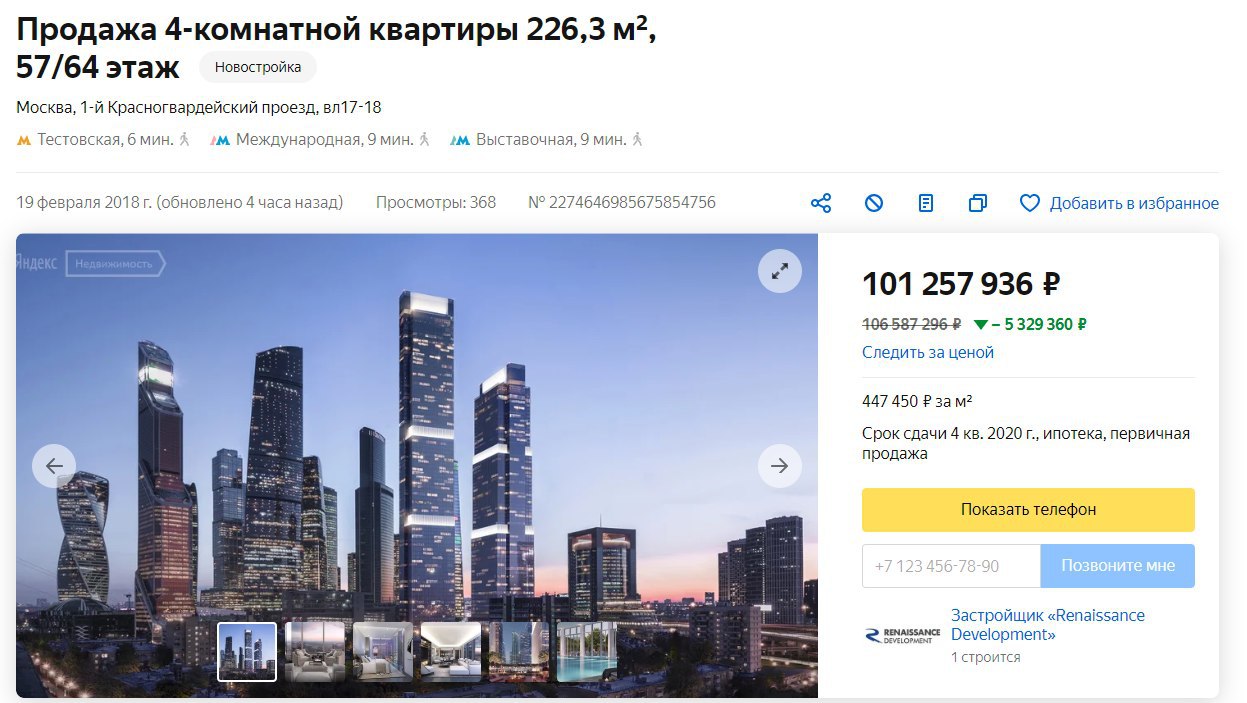Image resolution: width=1247 pixels, height=703 pixels.
Task: Select the fifth tower thumbnail
Action: pos(519,652)
